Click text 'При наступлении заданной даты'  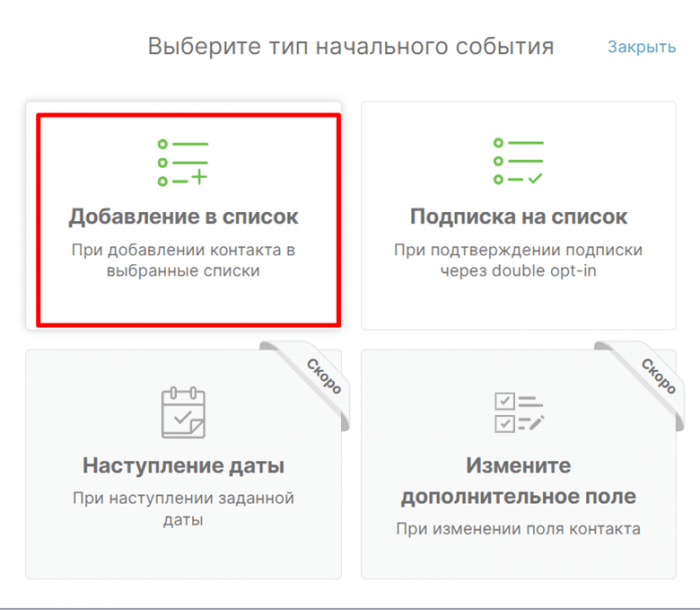click(x=183, y=509)
